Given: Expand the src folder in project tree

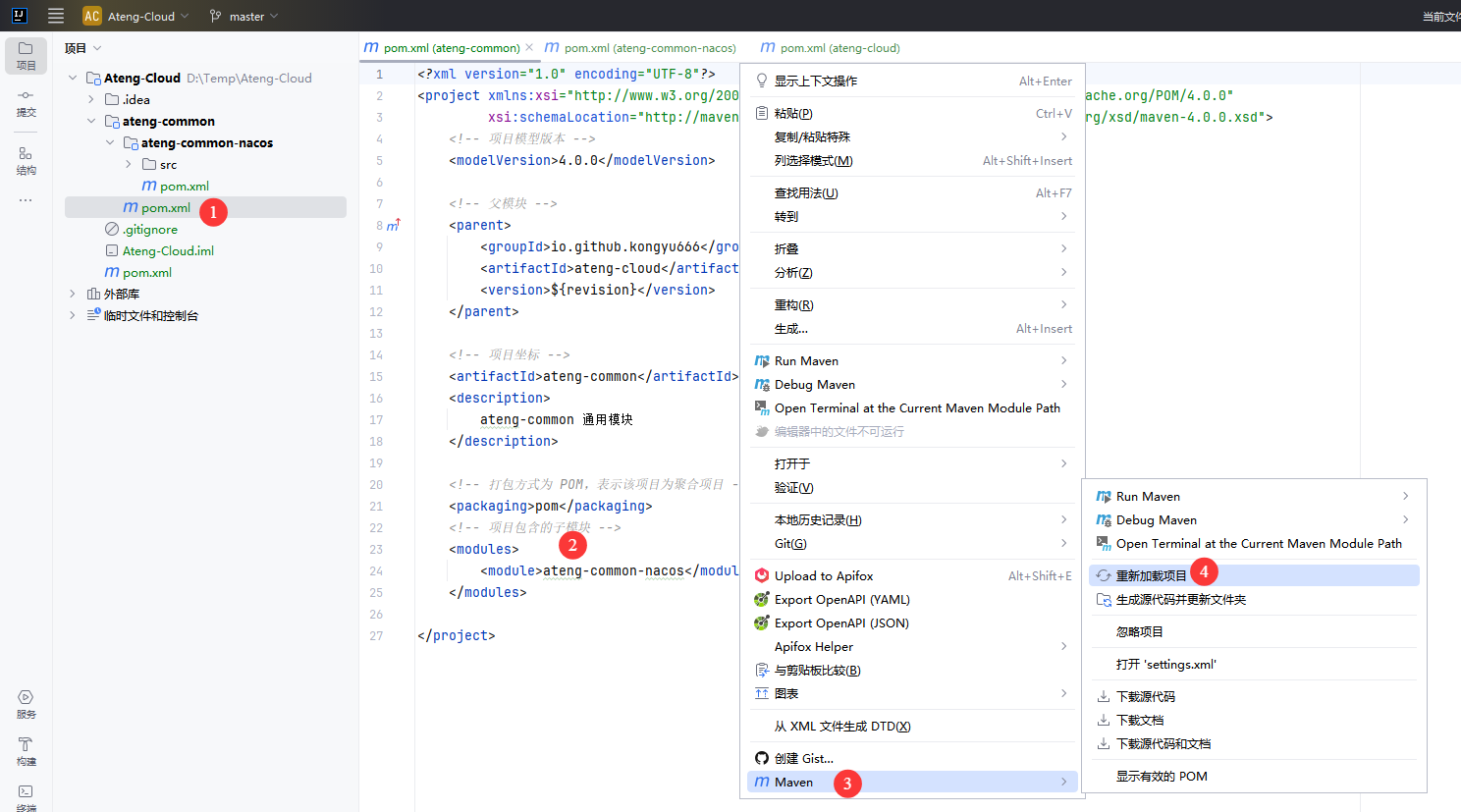Looking at the screenshot, I should pos(129,165).
